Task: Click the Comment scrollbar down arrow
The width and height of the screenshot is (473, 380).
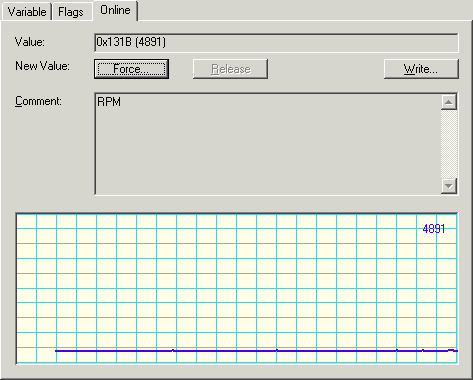Action: tap(449, 186)
